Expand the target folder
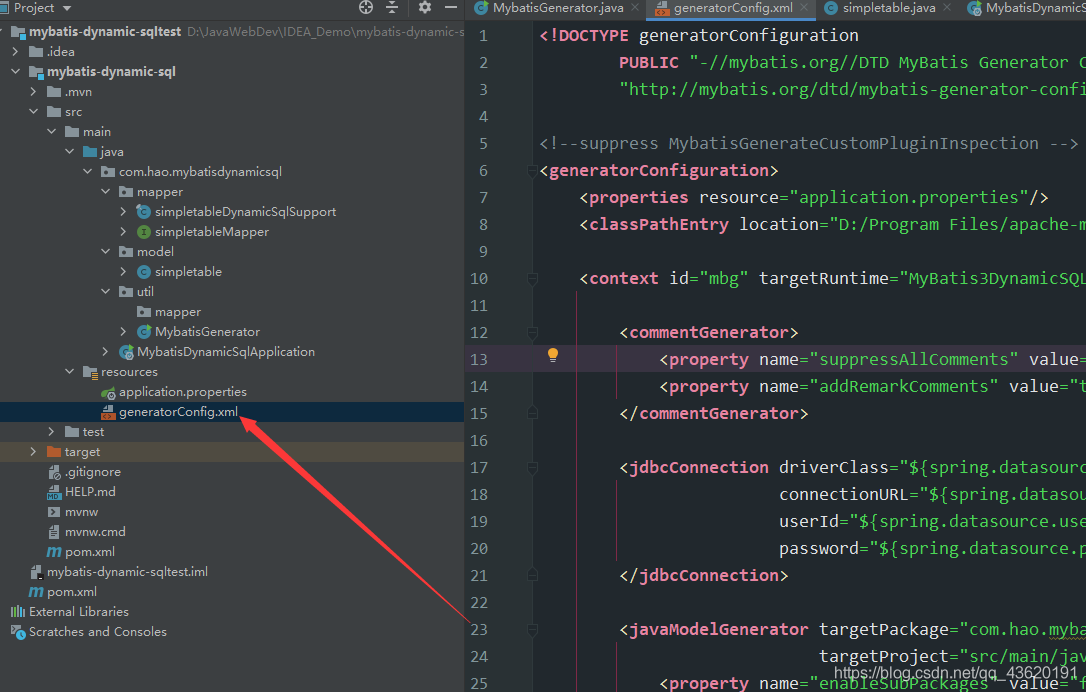 pyautogui.click(x=33, y=452)
